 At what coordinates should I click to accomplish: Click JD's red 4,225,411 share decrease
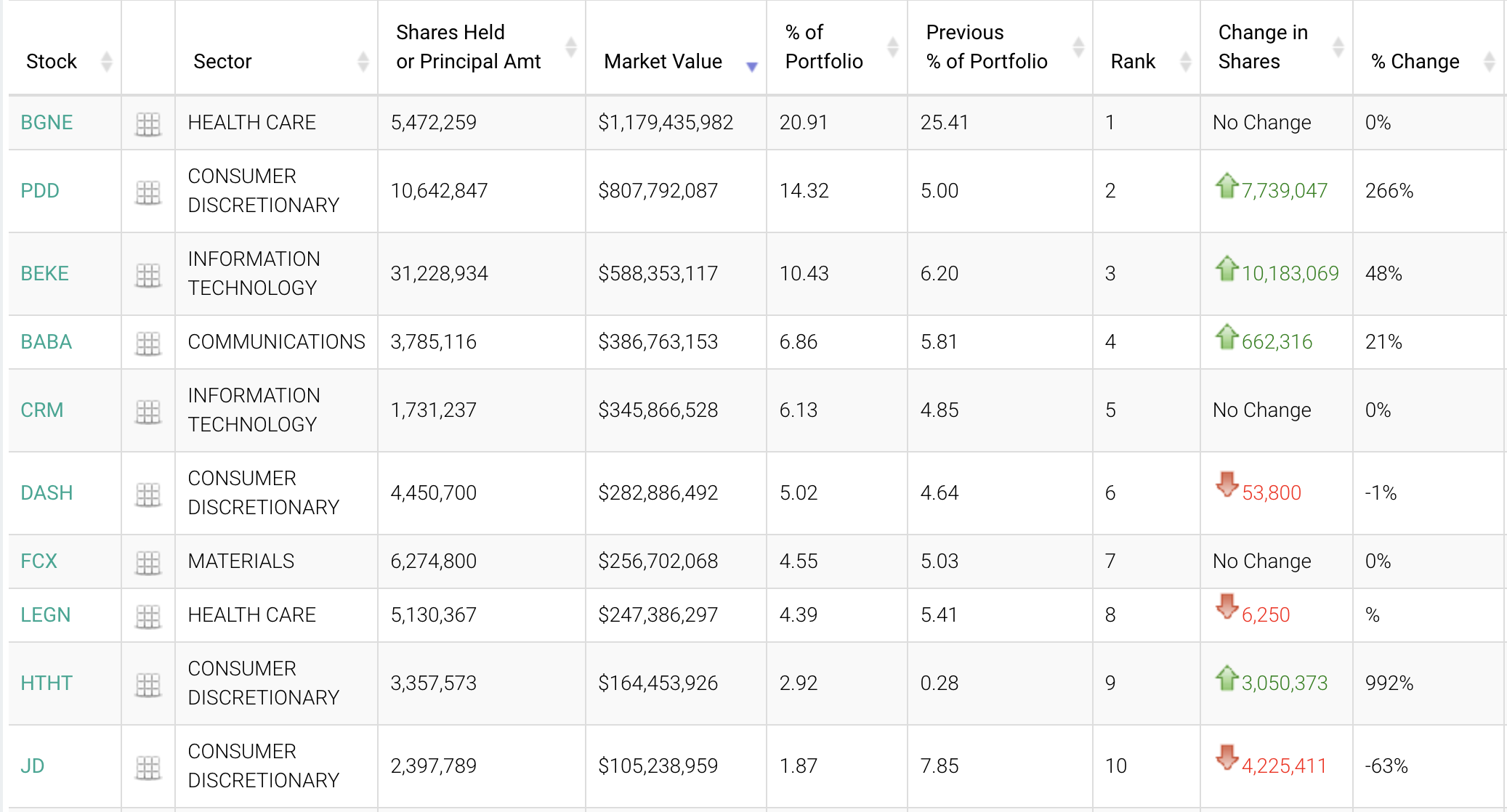click(1283, 766)
